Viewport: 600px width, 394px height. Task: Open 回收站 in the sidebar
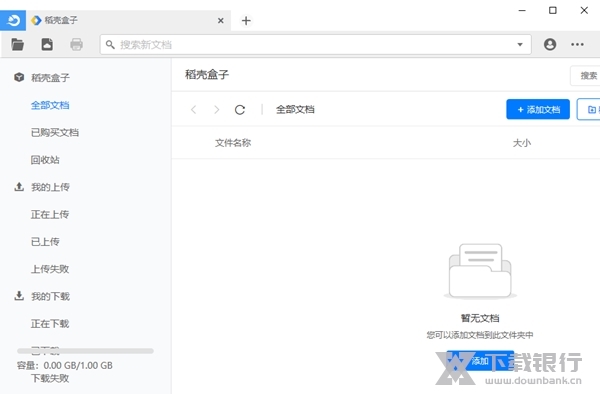click(x=45, y=160)
